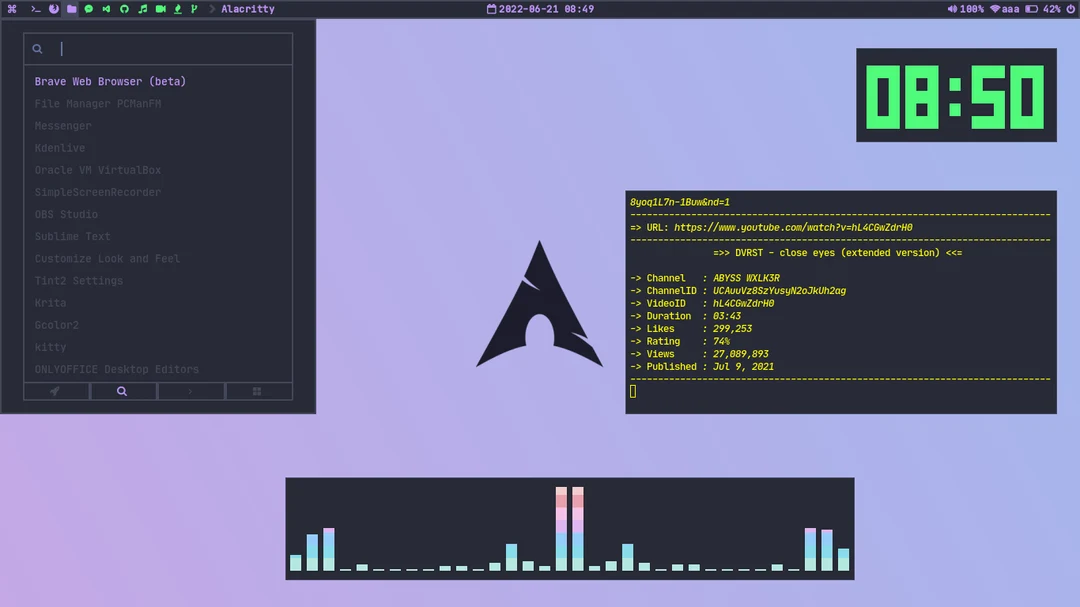The image size is (1080, 607).
Task: Select the search magnifier icon in the launcher footer
Action: (x=122, y=391)
